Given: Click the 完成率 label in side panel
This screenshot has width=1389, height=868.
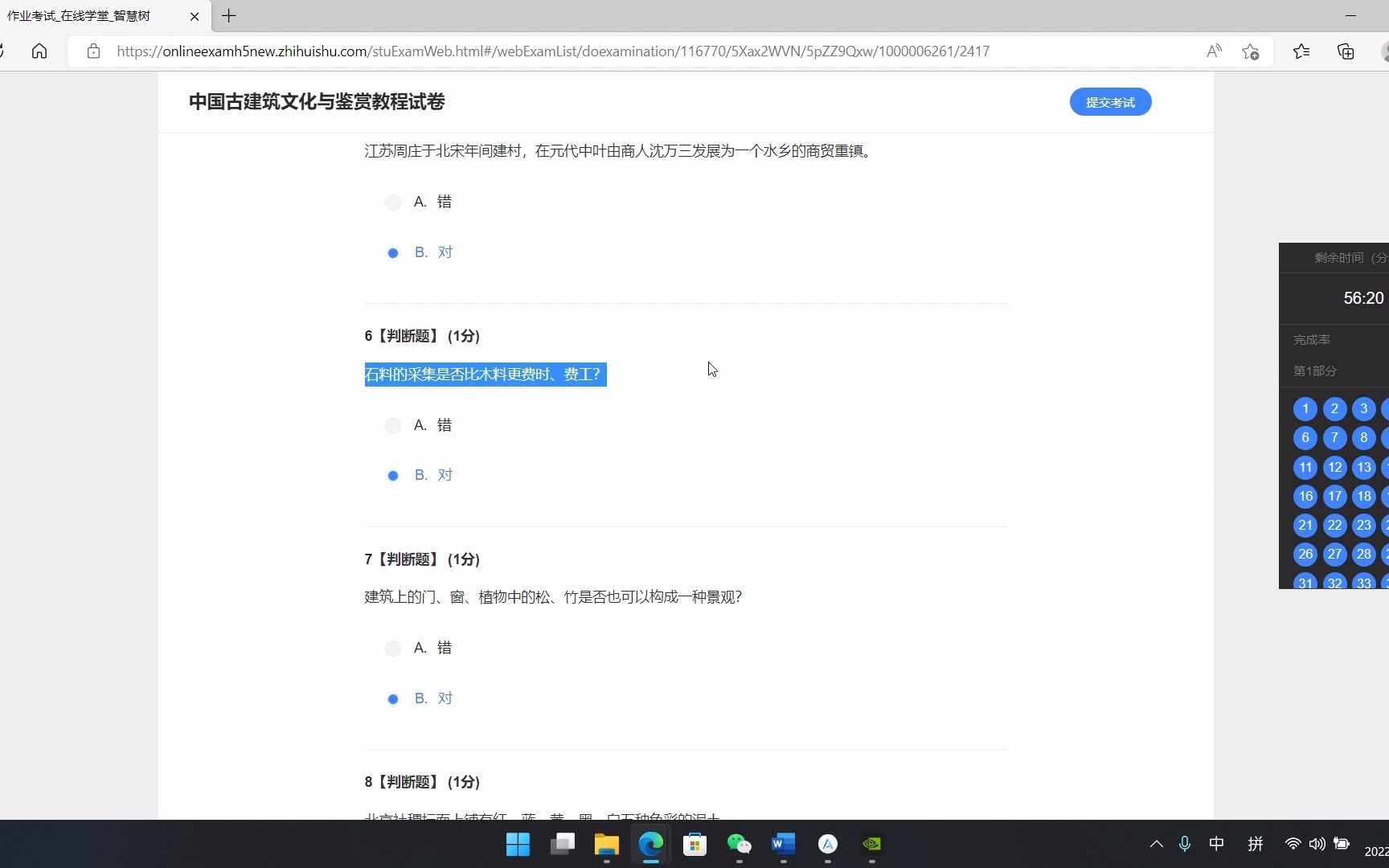Looking at the screenshot, I should tap(1311, 340).
